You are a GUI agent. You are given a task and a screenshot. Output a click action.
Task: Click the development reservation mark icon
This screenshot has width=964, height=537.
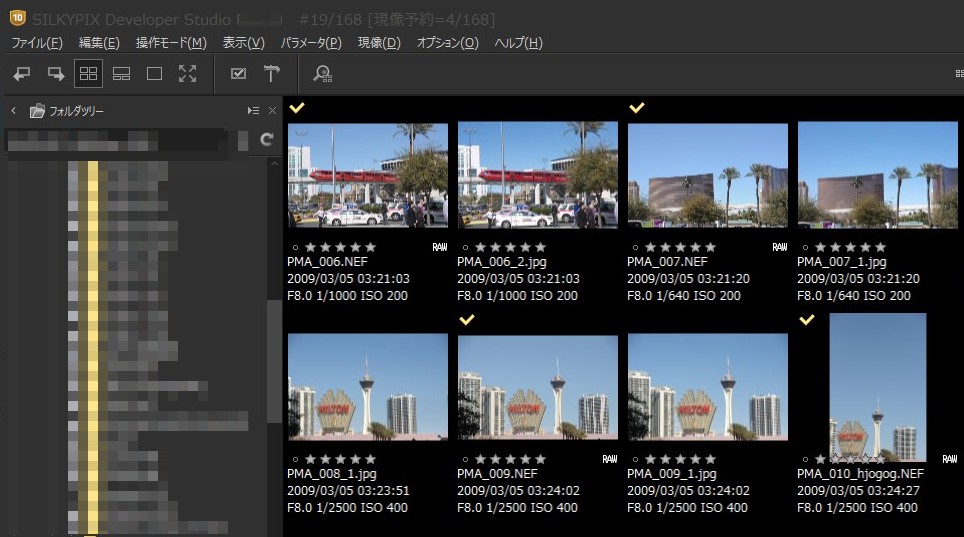pos(238,74)
